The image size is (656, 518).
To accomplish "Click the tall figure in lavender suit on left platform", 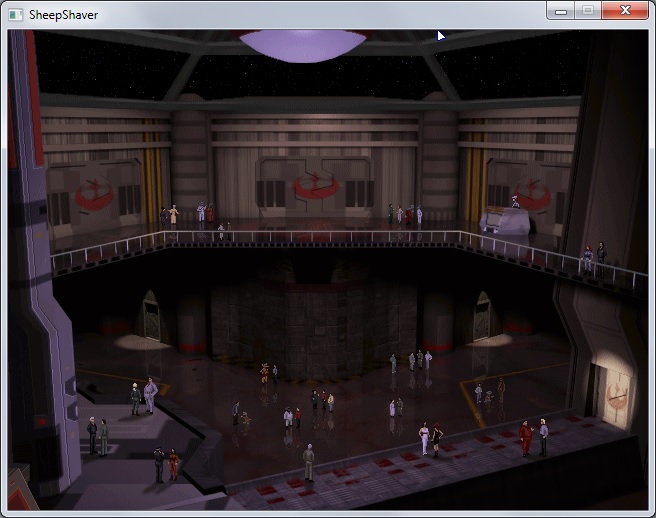I will pos(150,395).
